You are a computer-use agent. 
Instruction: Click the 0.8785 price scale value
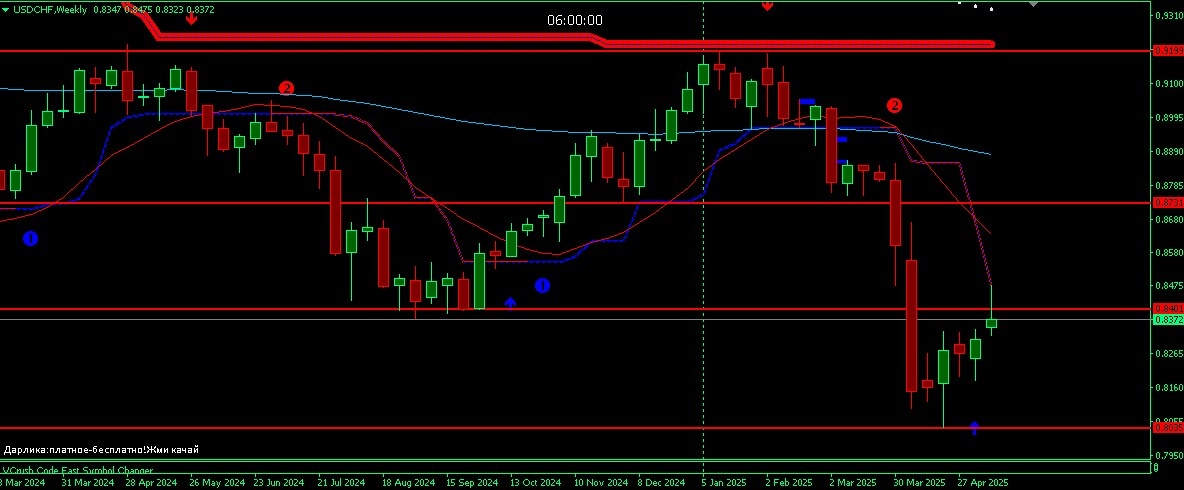[x=1167, y=185]
